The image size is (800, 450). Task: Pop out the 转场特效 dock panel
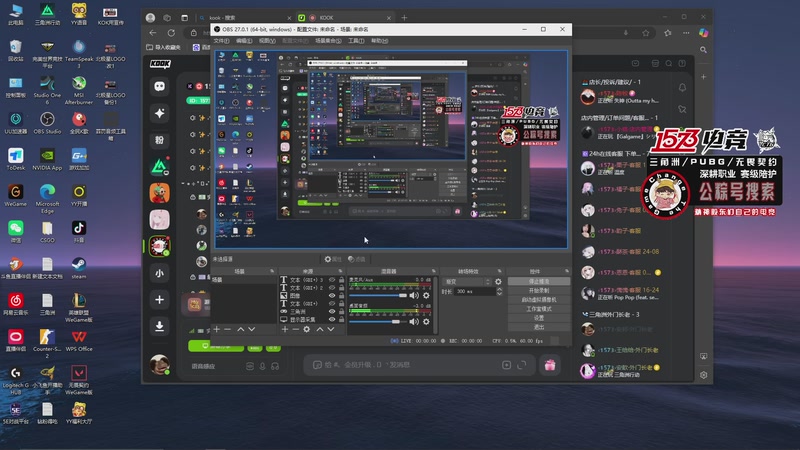(499, 271)
